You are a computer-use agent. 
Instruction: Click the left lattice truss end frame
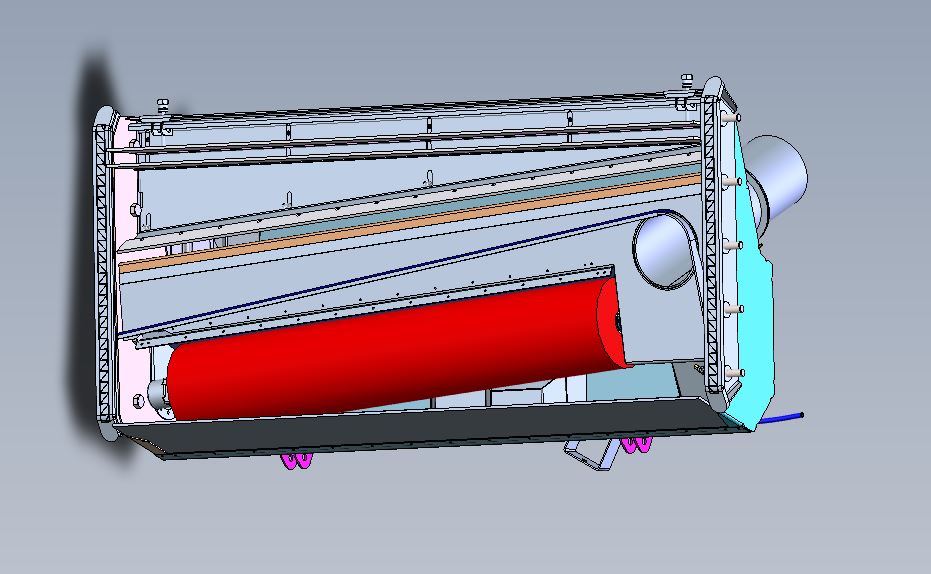(x=103, y=273)
